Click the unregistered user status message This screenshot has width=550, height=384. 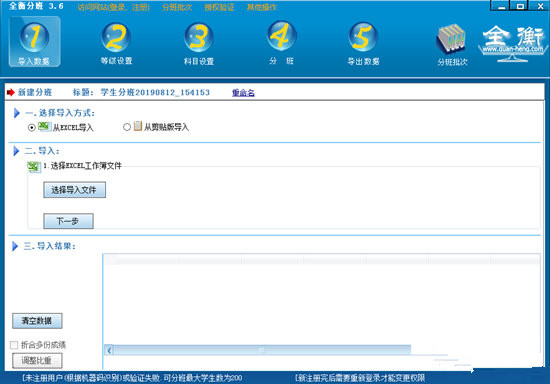coord(132,378)
